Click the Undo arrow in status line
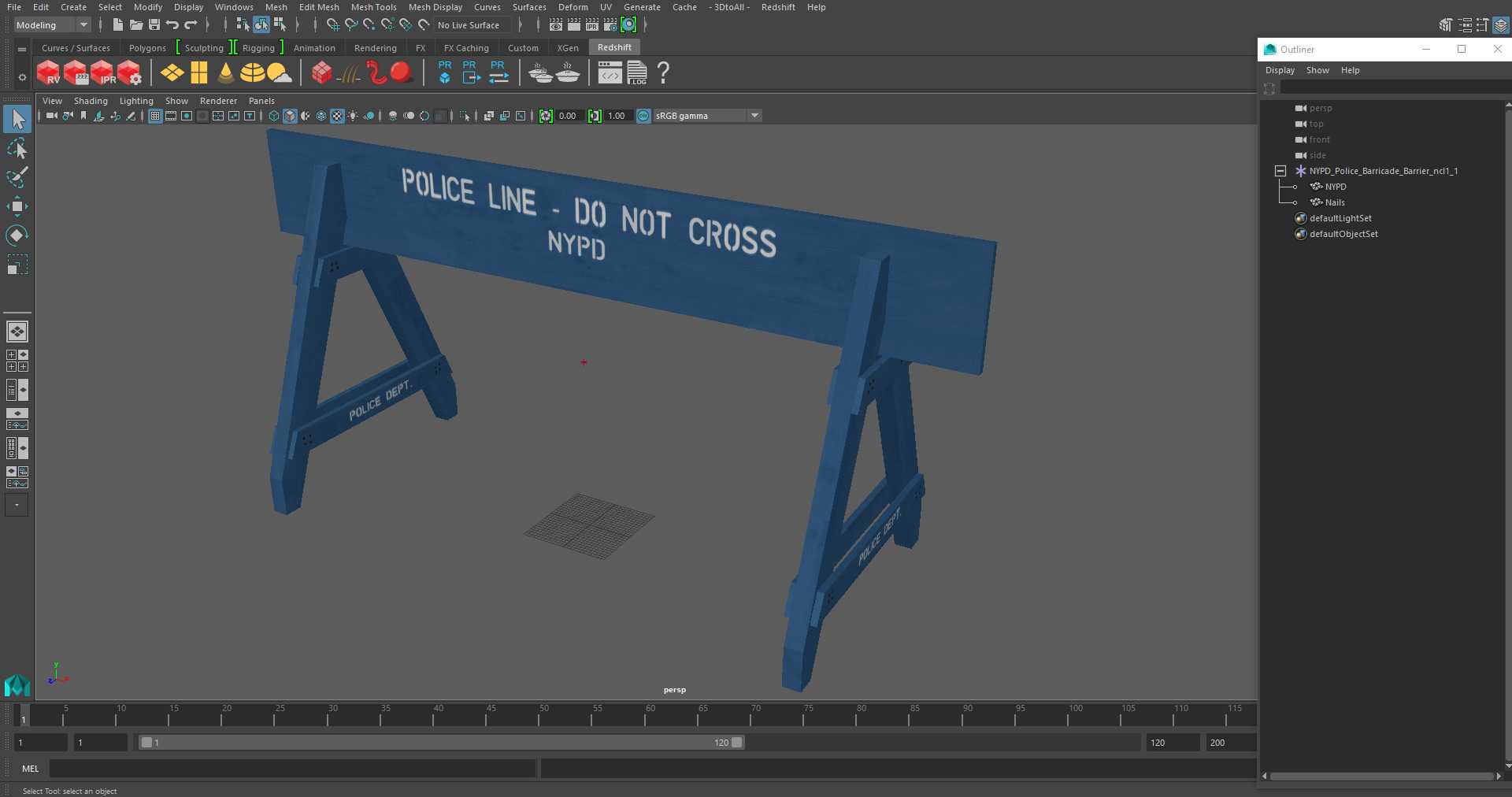Viewport: 1512px width, 797px height. [x=172, y=25]
